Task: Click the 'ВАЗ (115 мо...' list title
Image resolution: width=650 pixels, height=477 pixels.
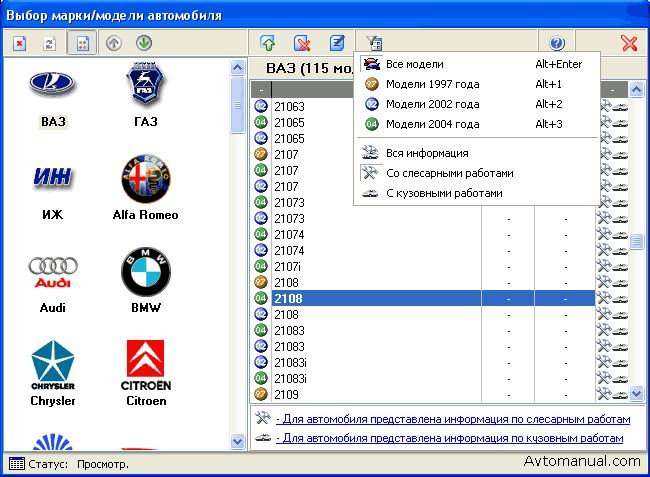Action: [309, 68]
